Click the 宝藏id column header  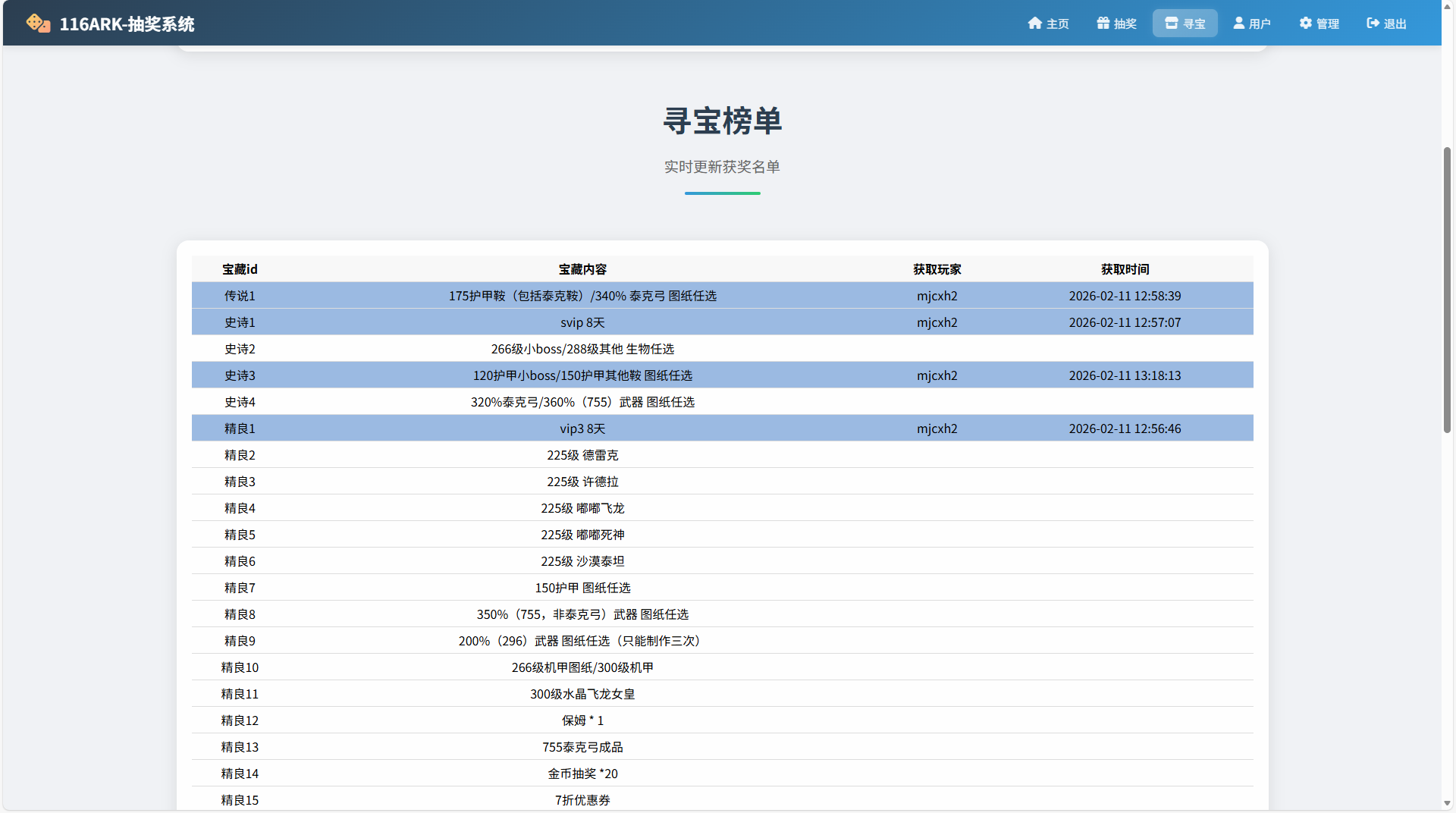tap(240, 269)
